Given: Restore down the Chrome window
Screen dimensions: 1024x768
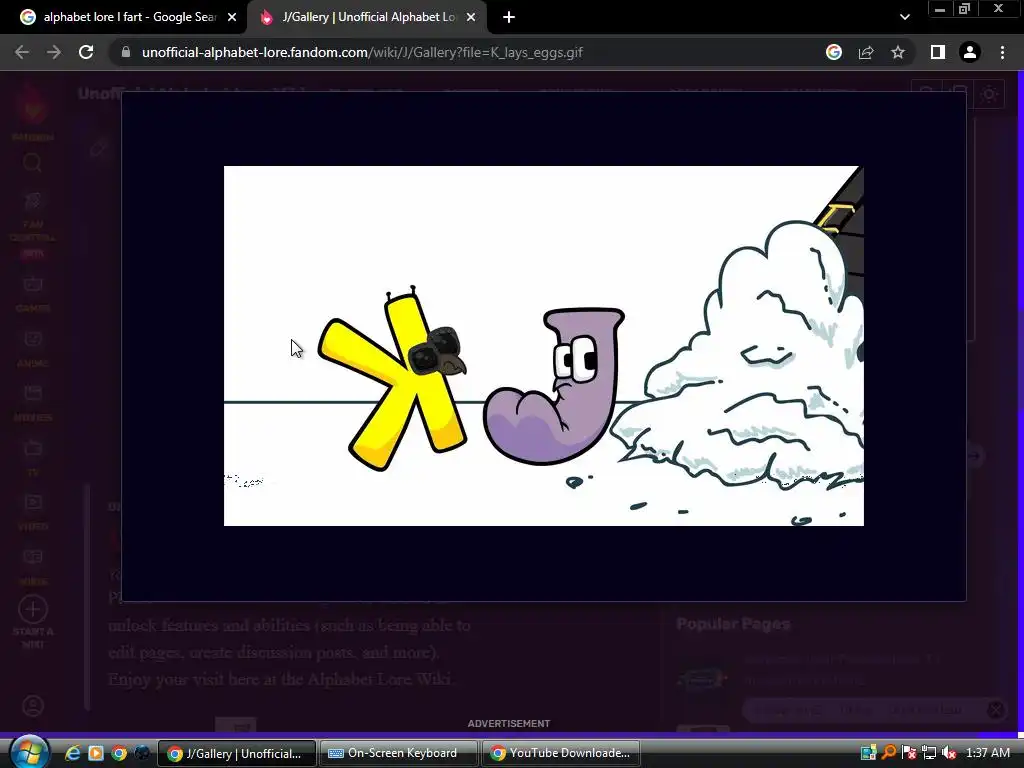Looking at the screenshot, I should coord(965,8).
